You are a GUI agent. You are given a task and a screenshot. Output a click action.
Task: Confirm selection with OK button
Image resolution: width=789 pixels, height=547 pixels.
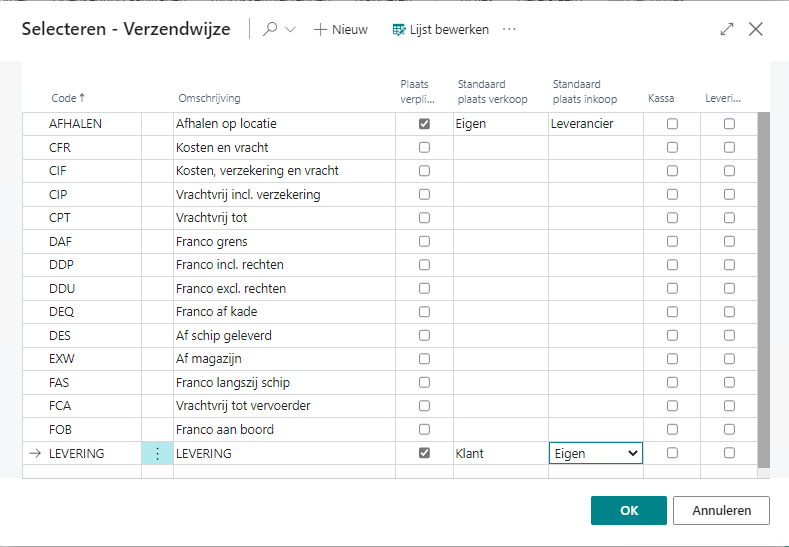[x=628, y=510]
